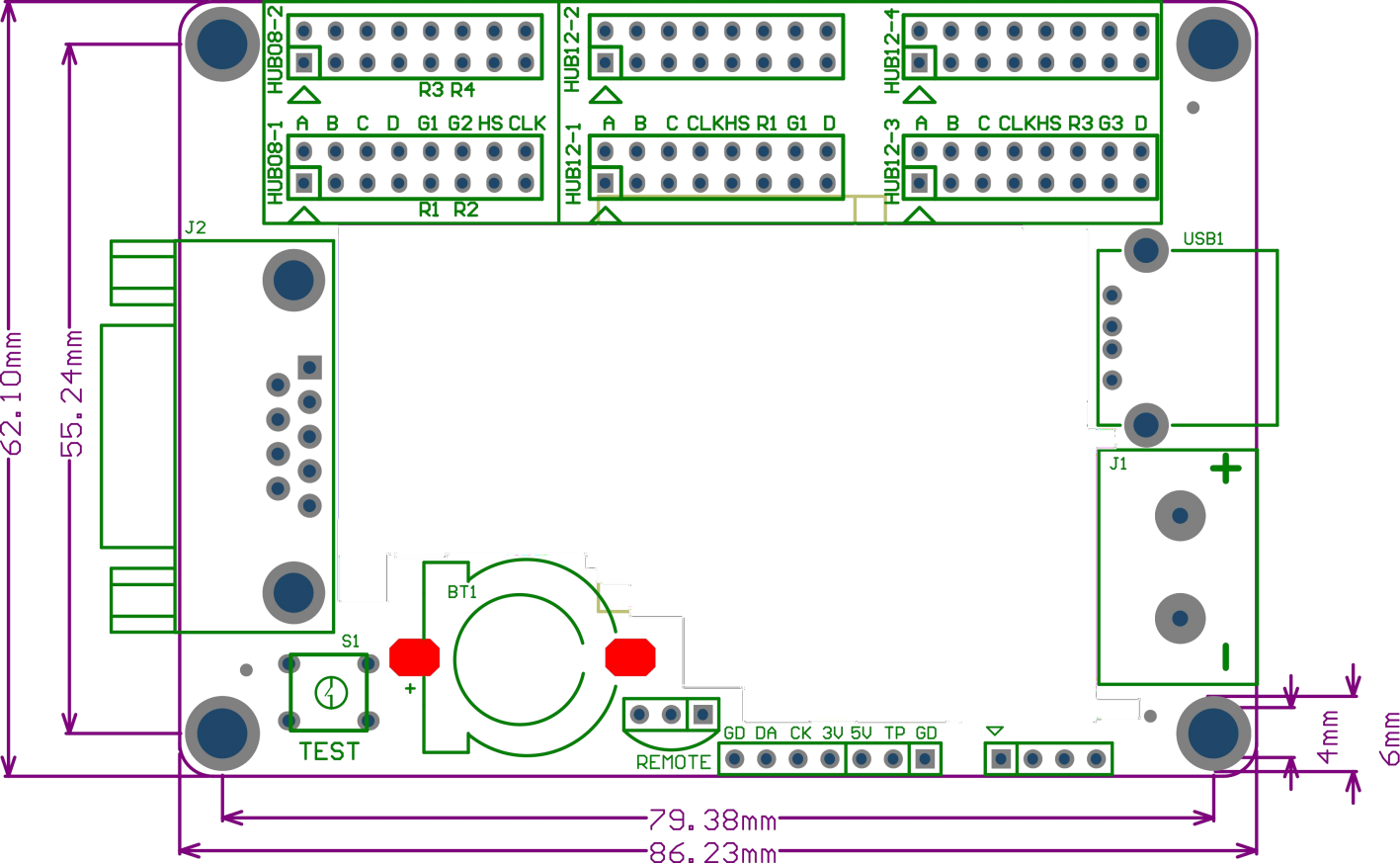
Task: Click the S1 switch designator
Action: click(x=351, y=642)
